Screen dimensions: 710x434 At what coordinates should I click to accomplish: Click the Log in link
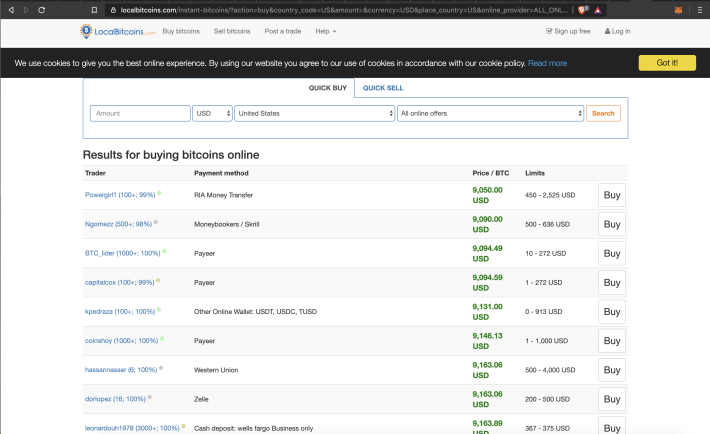tap(618, 31)
